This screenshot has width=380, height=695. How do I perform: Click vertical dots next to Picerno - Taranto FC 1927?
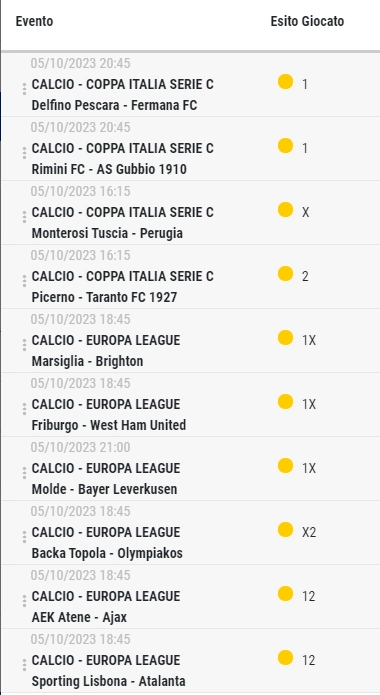click(x=24, y=281)
